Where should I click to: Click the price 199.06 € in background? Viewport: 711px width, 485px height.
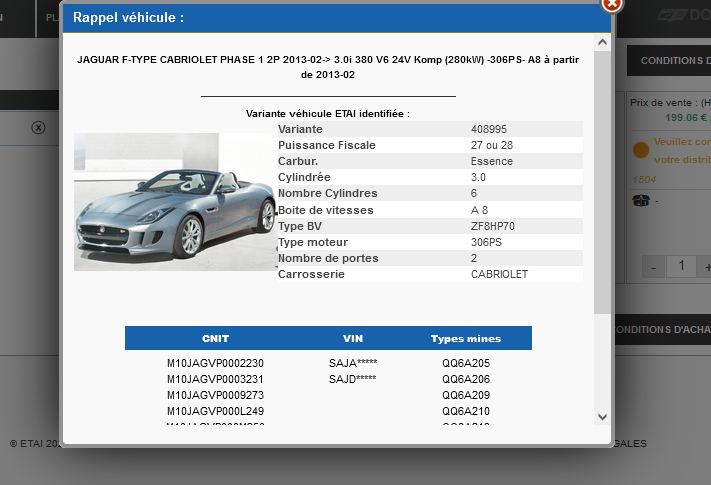coord(687,118)
